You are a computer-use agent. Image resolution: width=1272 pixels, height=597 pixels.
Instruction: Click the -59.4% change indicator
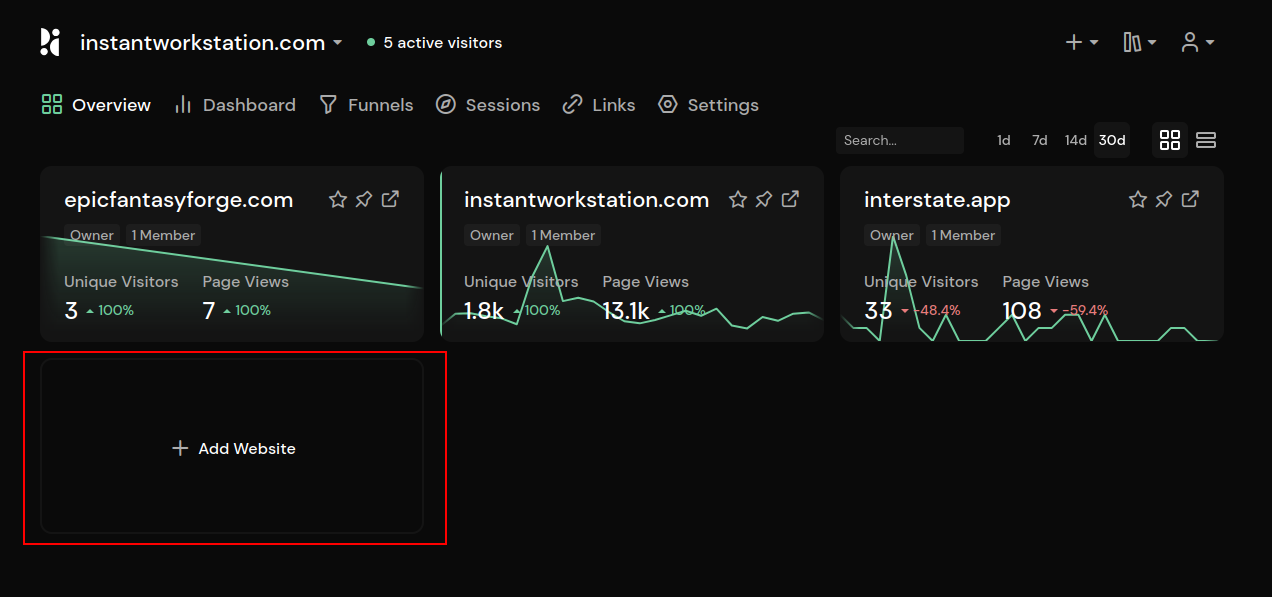click(1079, 311)
